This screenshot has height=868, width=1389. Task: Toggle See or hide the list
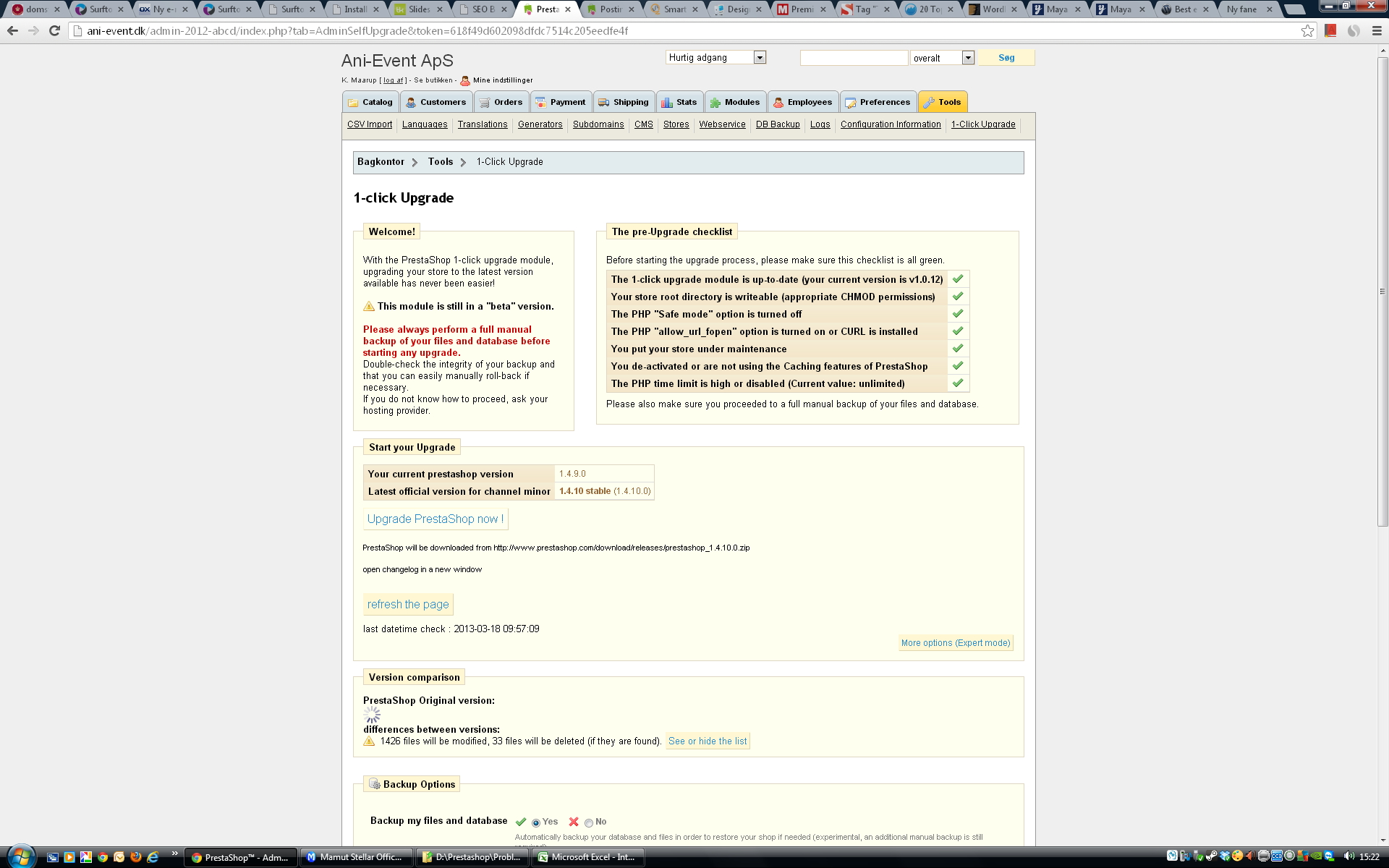tap(708, 741)
